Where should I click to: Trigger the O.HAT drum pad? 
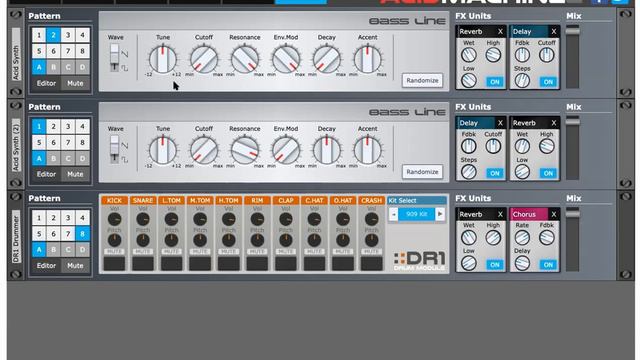tap(343, 263)
